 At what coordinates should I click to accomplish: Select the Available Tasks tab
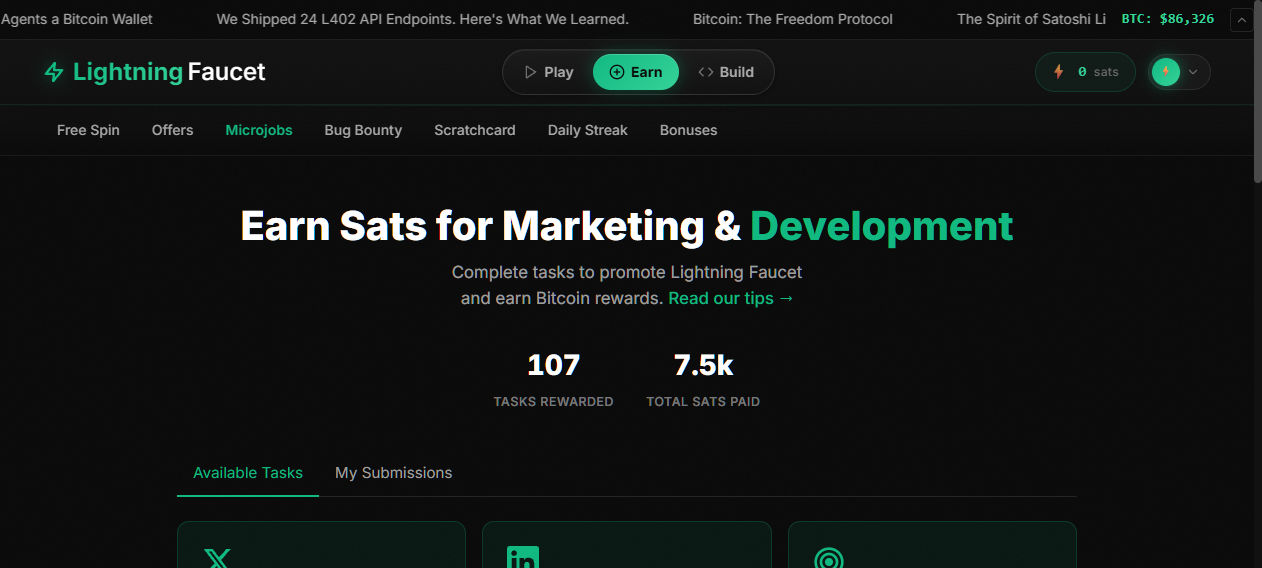248,473
